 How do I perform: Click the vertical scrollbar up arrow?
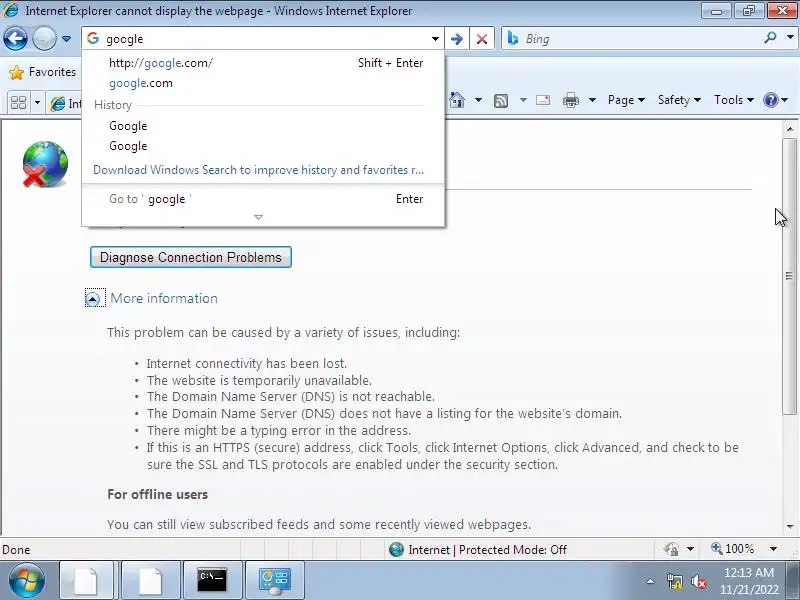pos(790,129)
